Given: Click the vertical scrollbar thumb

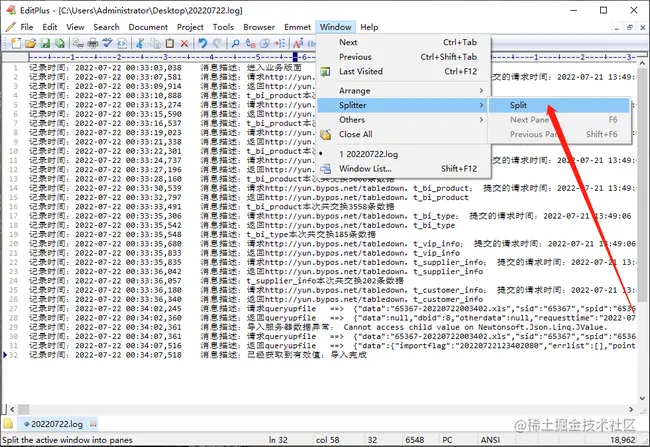Looking at the screenshot, I should click(642, 185).
